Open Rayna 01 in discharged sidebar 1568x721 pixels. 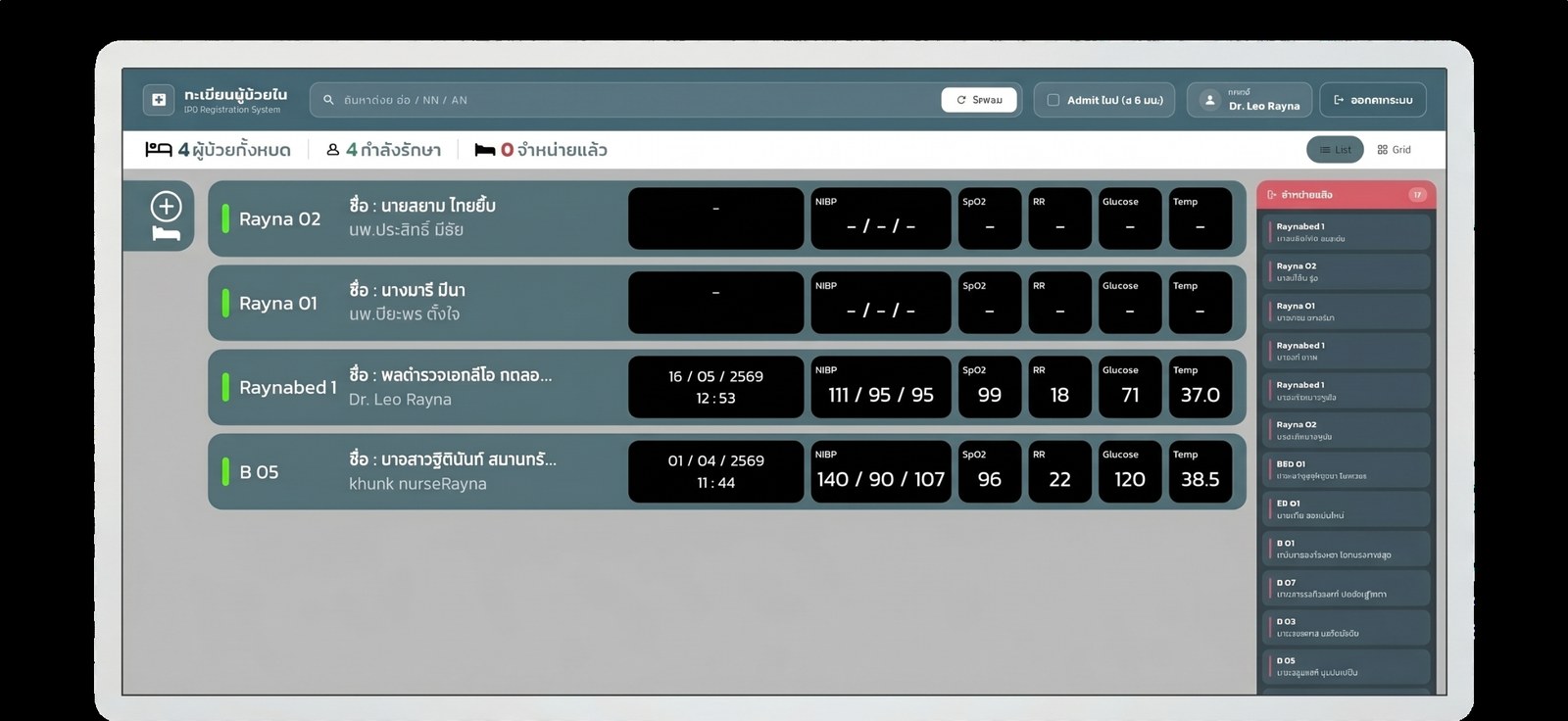(x=1347, y=312)
